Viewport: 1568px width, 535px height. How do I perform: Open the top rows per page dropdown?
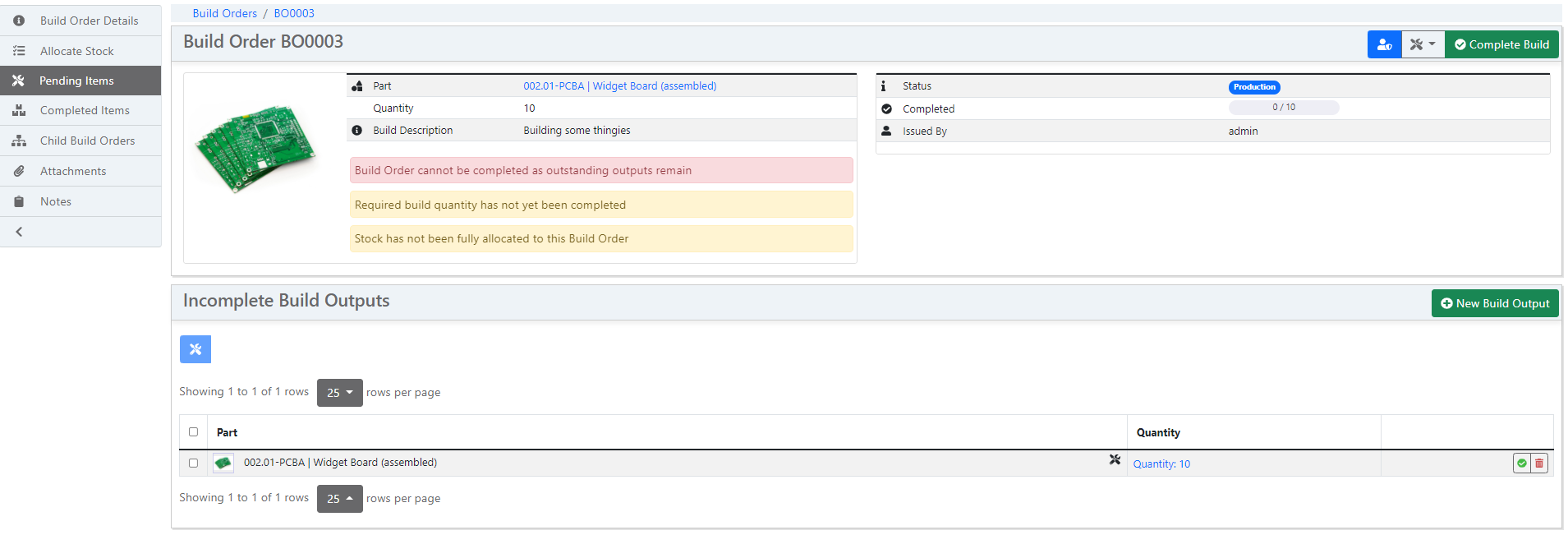[x=339, y=393]
